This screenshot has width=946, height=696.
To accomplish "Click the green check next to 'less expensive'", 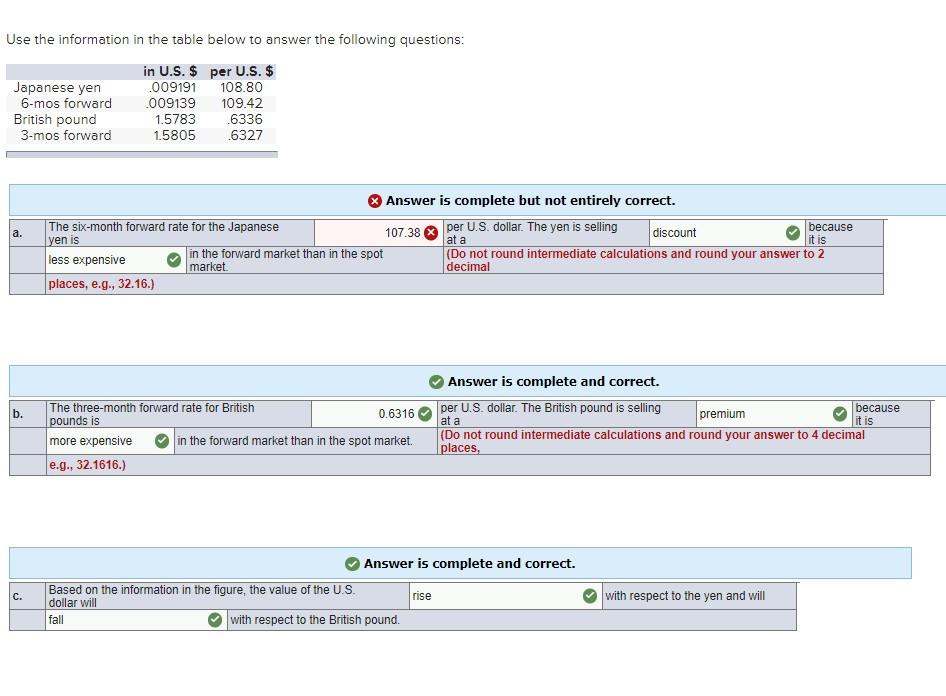I will point(174,260).
